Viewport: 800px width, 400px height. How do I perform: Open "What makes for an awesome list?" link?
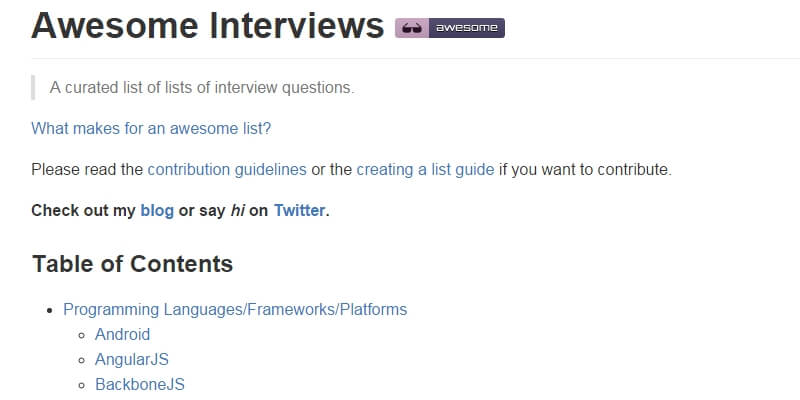151,128
